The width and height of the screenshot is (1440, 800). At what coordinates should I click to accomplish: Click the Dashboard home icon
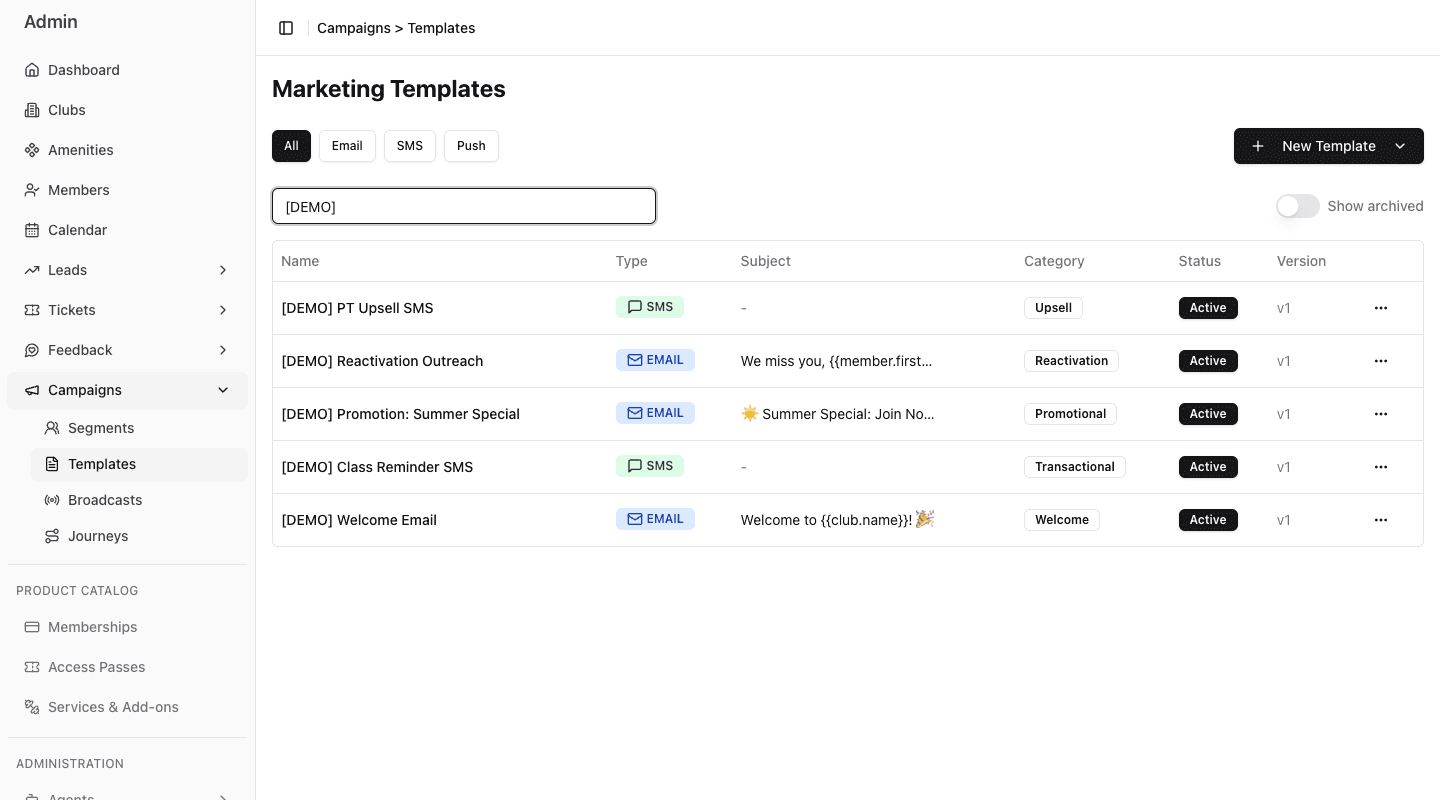(x=32, y=70)
